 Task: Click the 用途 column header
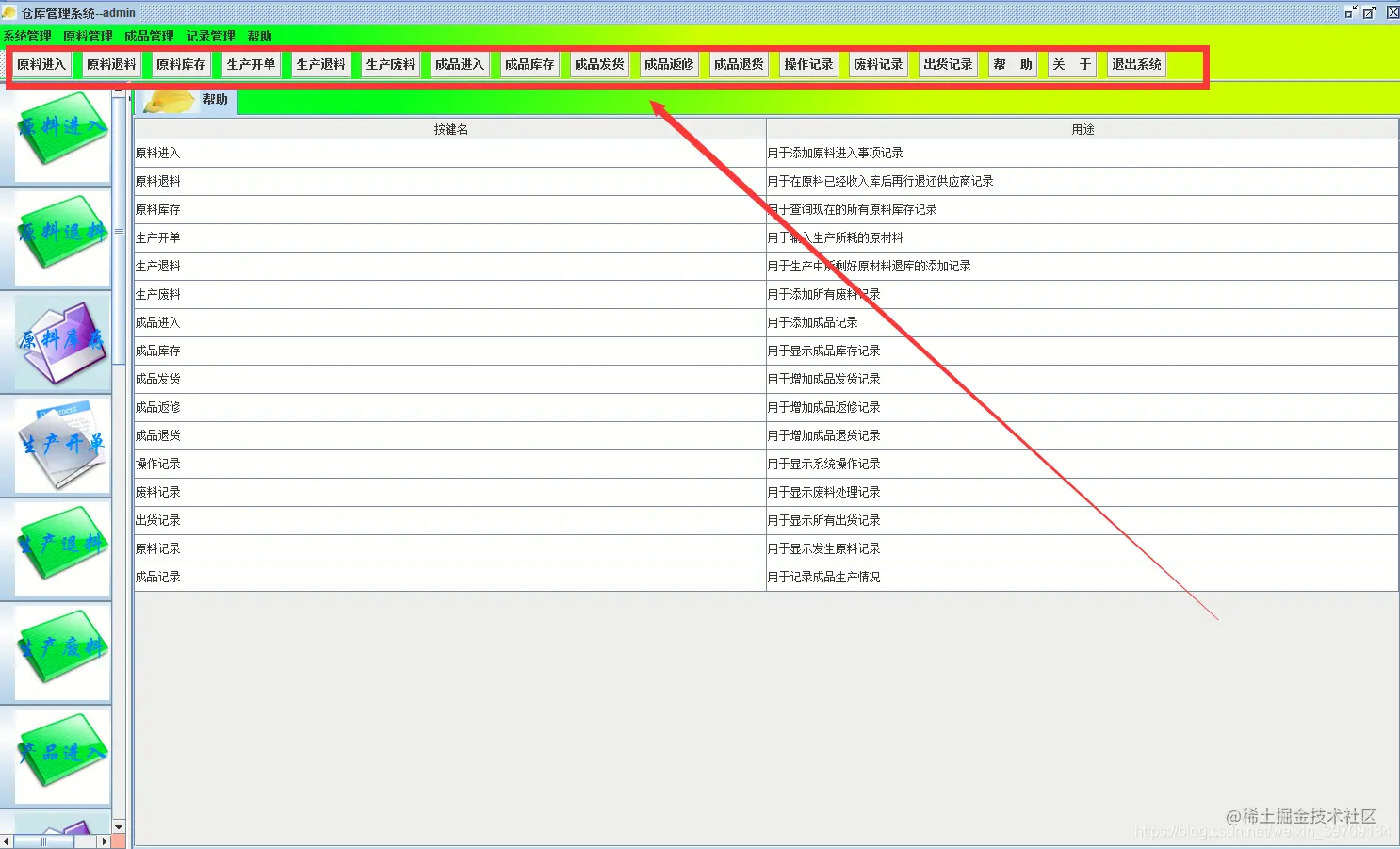point(1083,129)
